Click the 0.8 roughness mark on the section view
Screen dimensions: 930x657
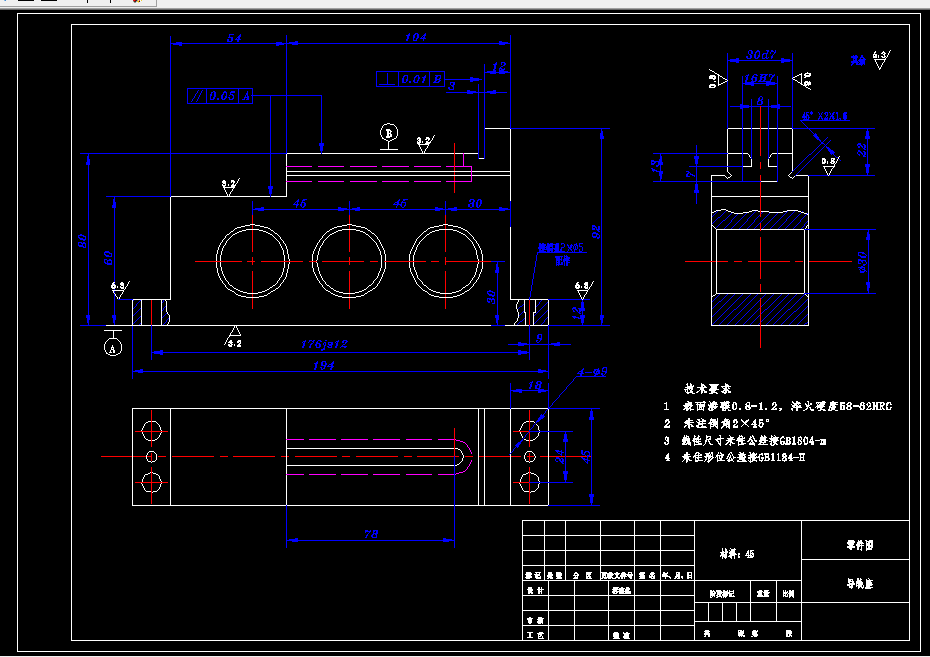(828, 166)
